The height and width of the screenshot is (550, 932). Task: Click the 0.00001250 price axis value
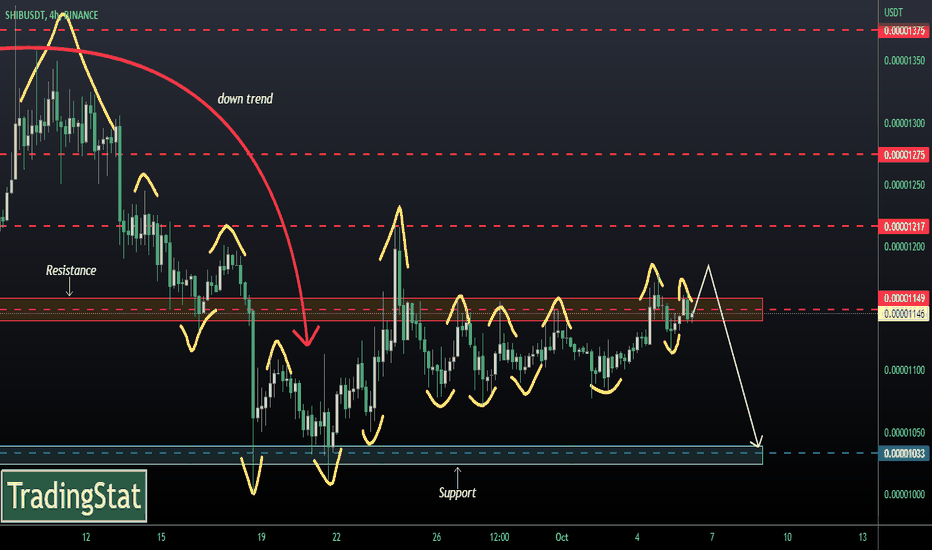(x=904, y=185)
